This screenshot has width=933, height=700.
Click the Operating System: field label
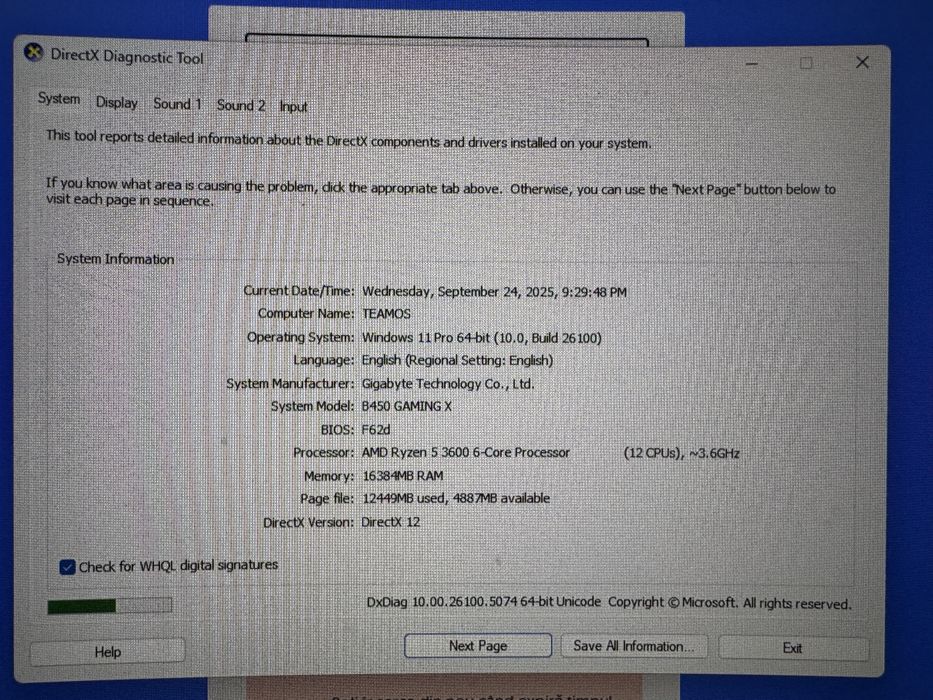[x=300, y=337]
